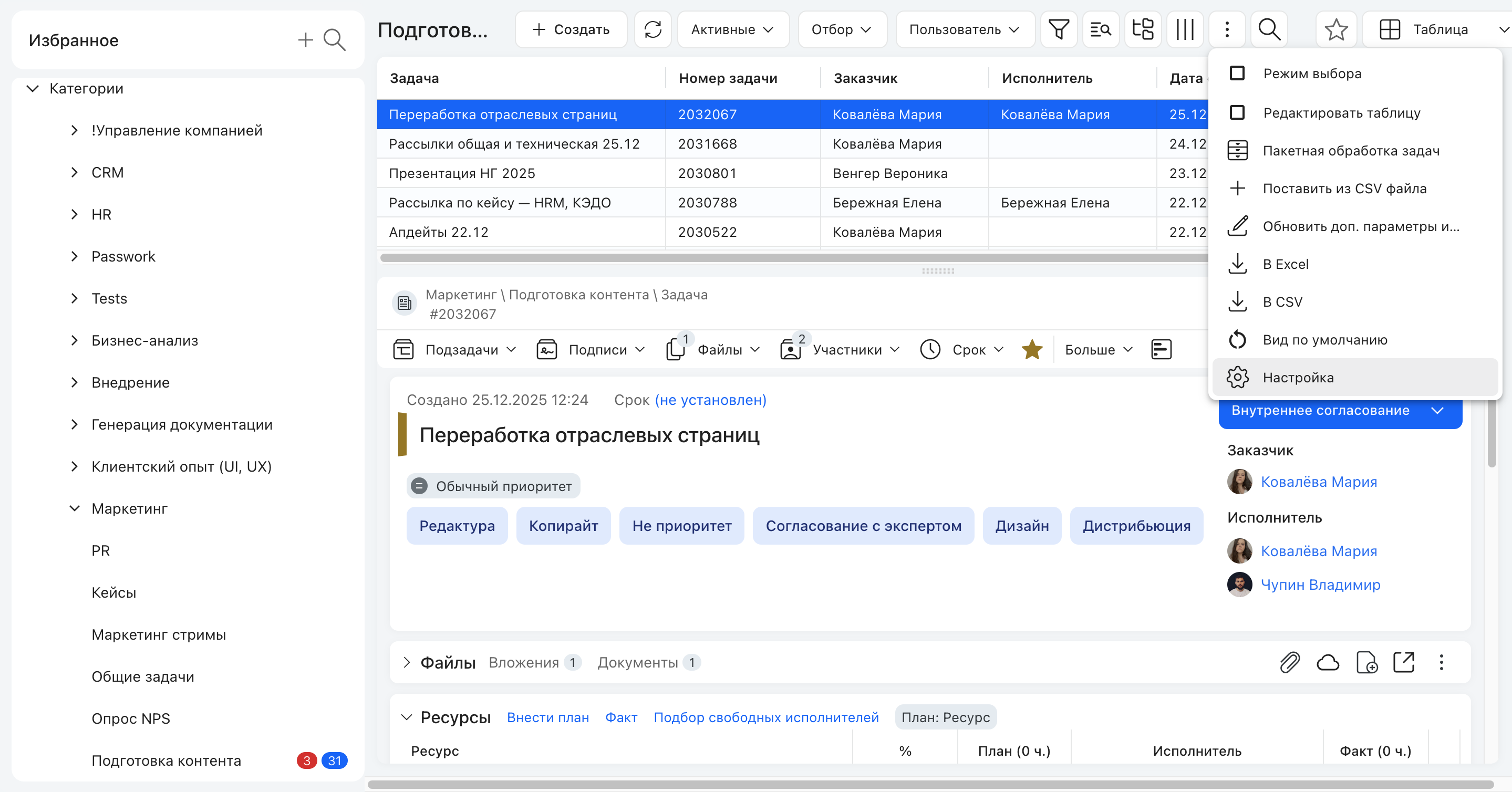Viewport: 1512px width, 792px height.
Task: Click the Участники person icon
Action: coord(791,350)
